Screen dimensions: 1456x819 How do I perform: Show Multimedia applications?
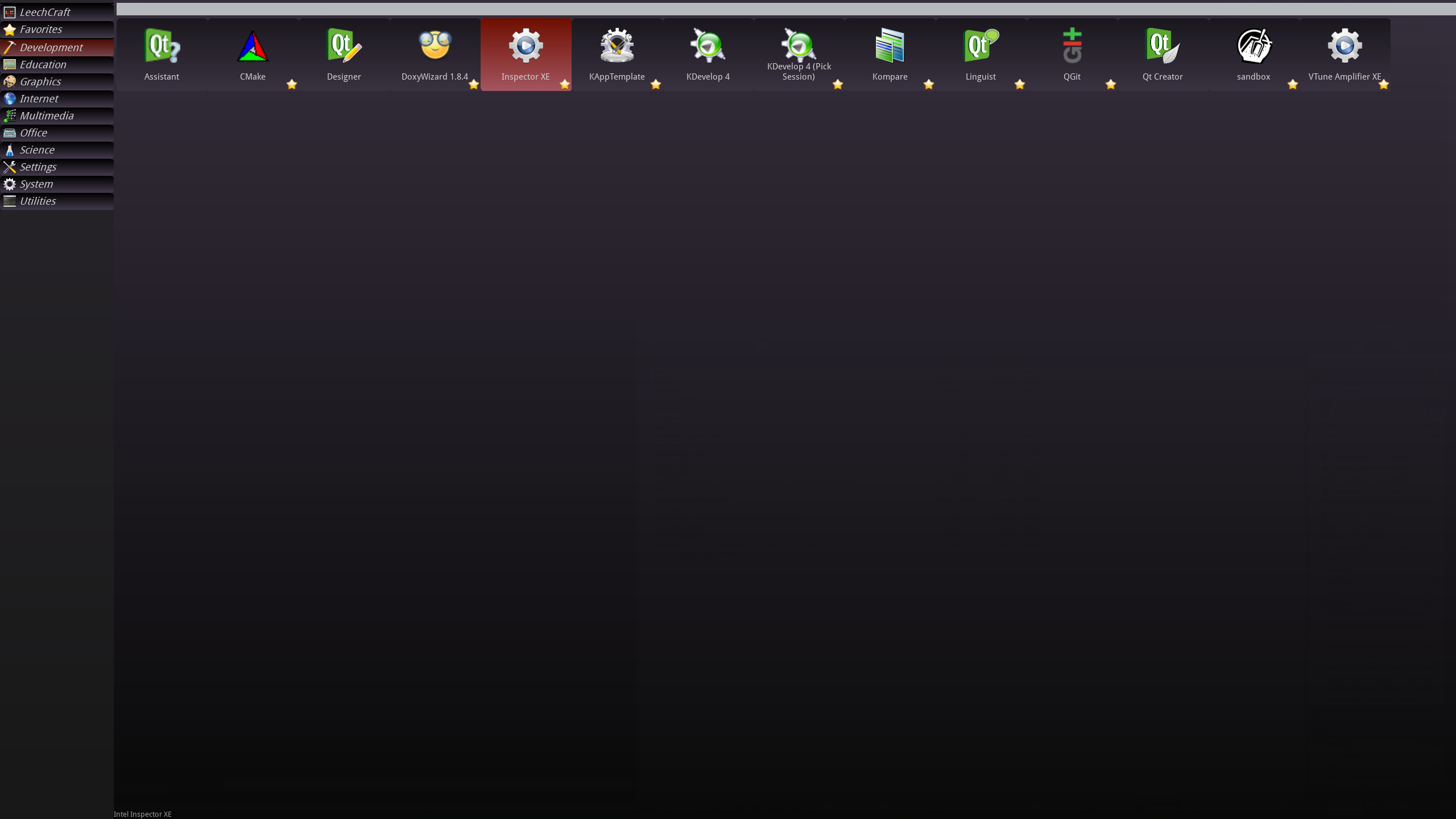click(x=57, y=115)
